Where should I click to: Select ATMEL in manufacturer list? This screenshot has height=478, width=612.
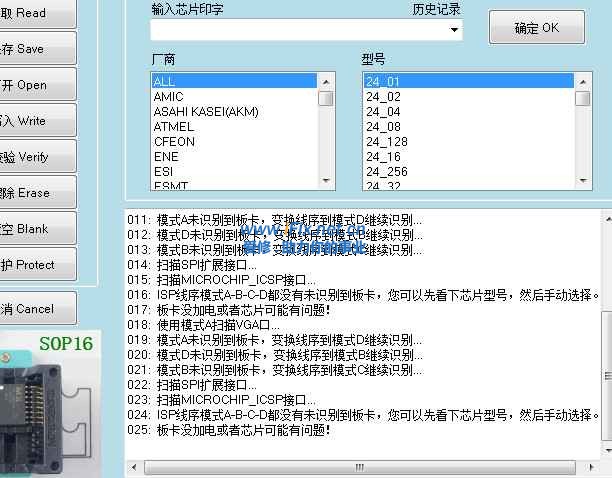pos(173,127)
